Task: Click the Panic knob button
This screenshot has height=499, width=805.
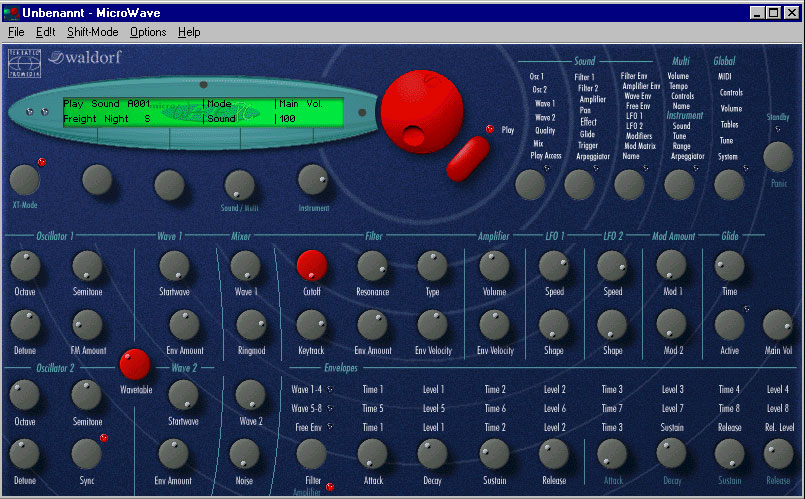Action: coord(778,157)
